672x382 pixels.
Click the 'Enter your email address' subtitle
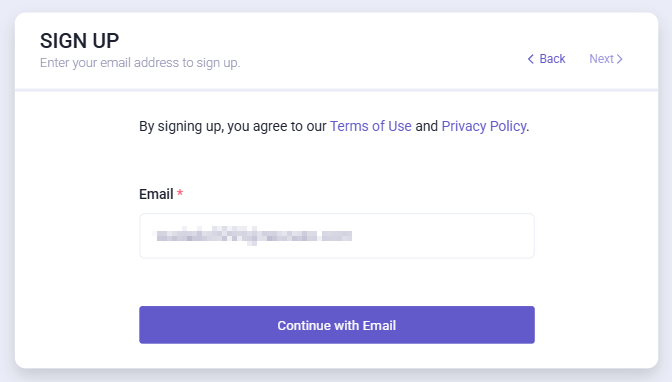click(x=140, y=63)
